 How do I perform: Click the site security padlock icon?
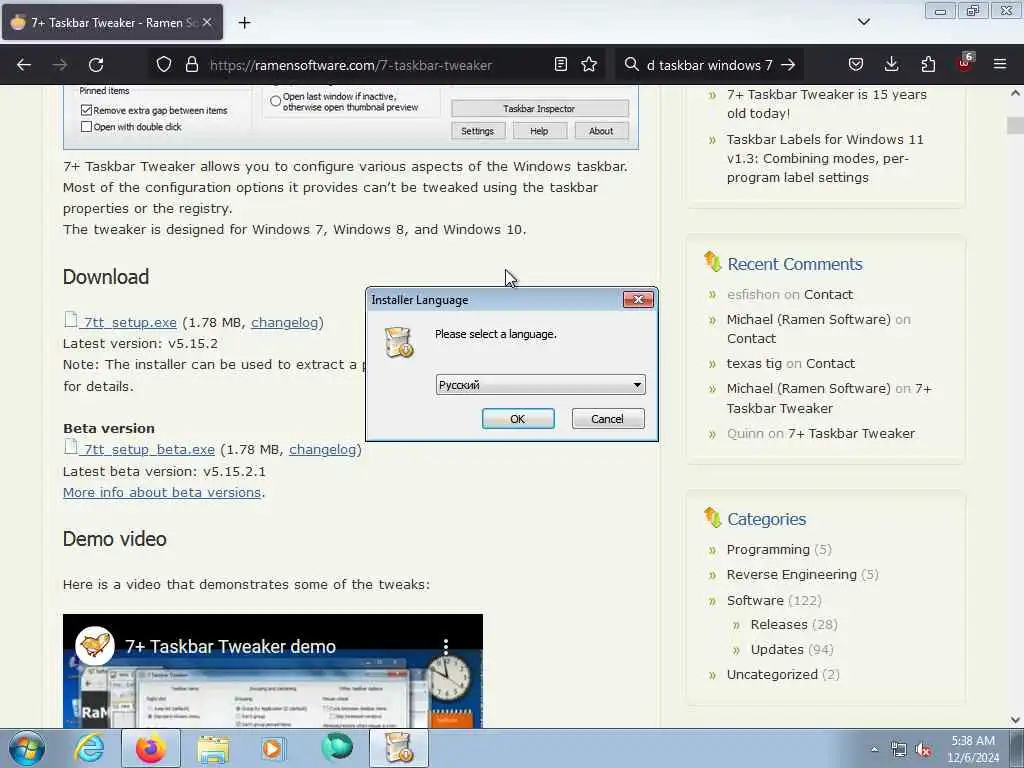[x=191, y=64]
